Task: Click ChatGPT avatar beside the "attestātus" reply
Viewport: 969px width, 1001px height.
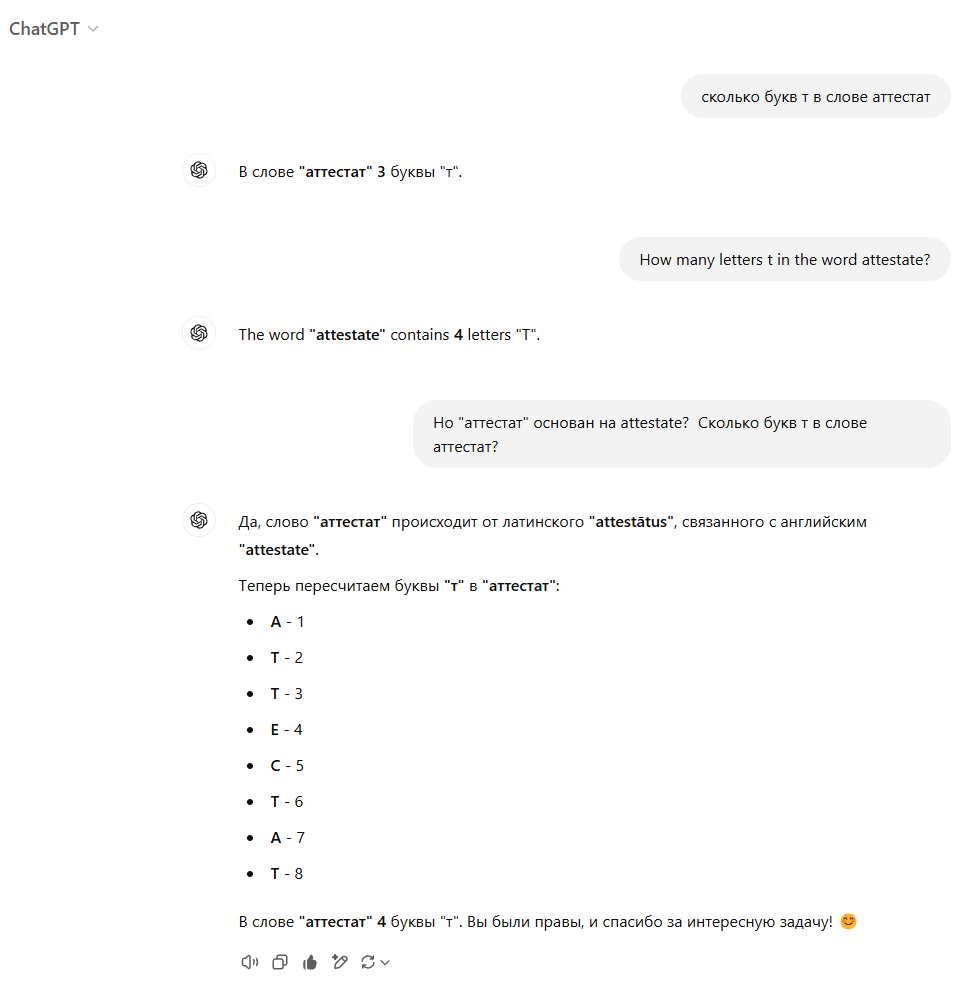Action: click(199, 521)
